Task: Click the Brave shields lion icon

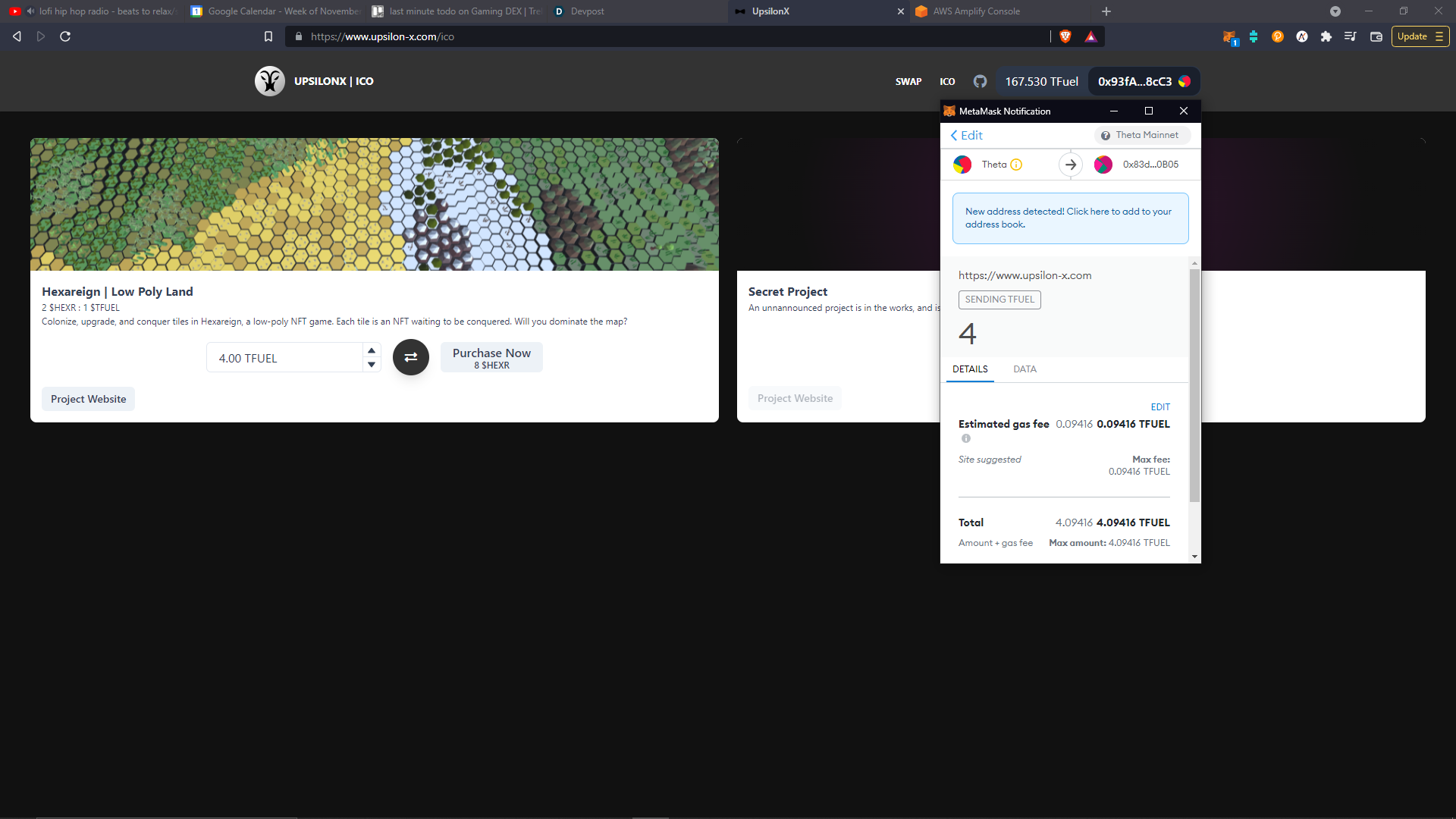Action: [x=1065, y=36]
